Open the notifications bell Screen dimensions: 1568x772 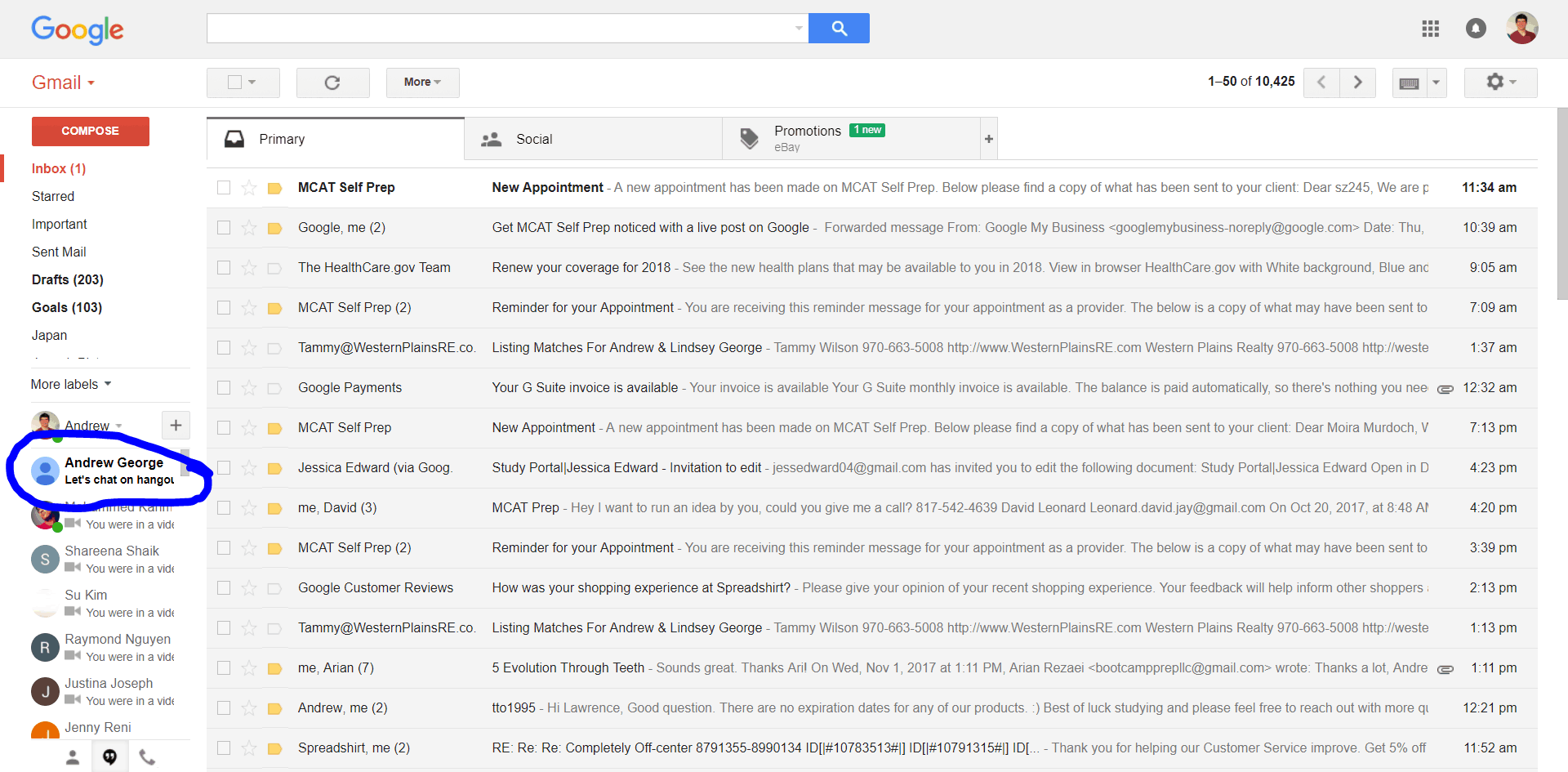tap(1476, 29)
